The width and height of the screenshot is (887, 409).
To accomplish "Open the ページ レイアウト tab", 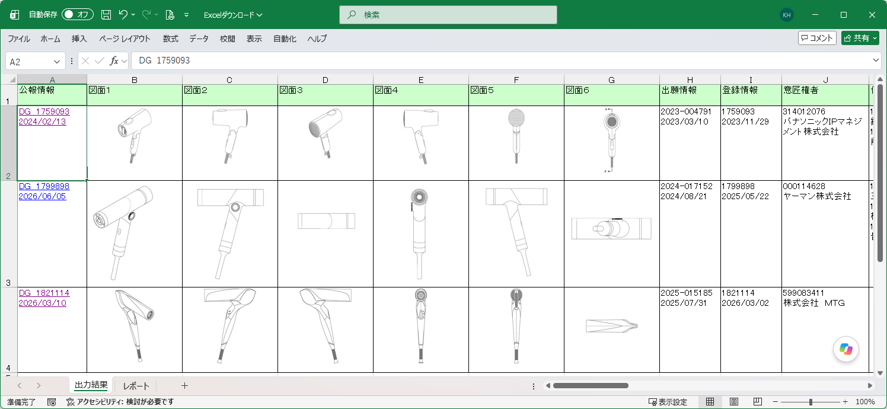I will point(124,38).
